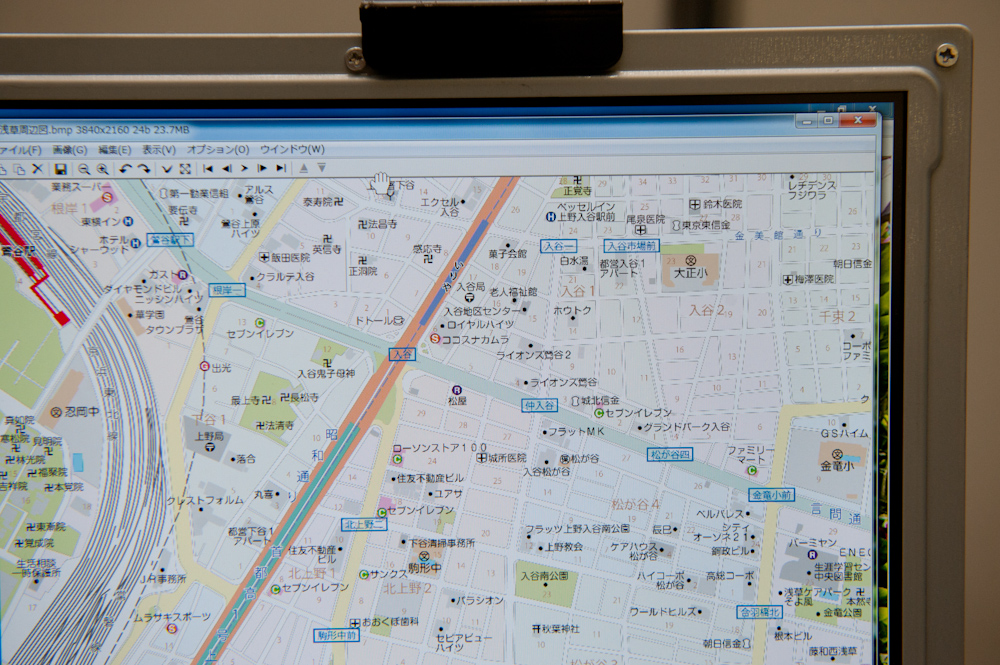The width and height of the screenshot is (1000, 665).
Task: Advance to next image with the ▶ icon
Action: [244, 168]
